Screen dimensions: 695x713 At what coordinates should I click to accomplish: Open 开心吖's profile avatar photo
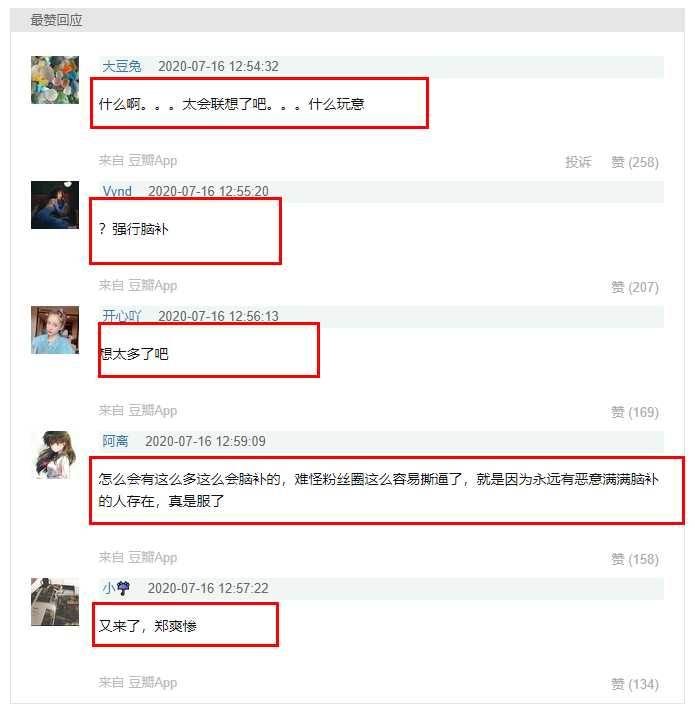55,330
